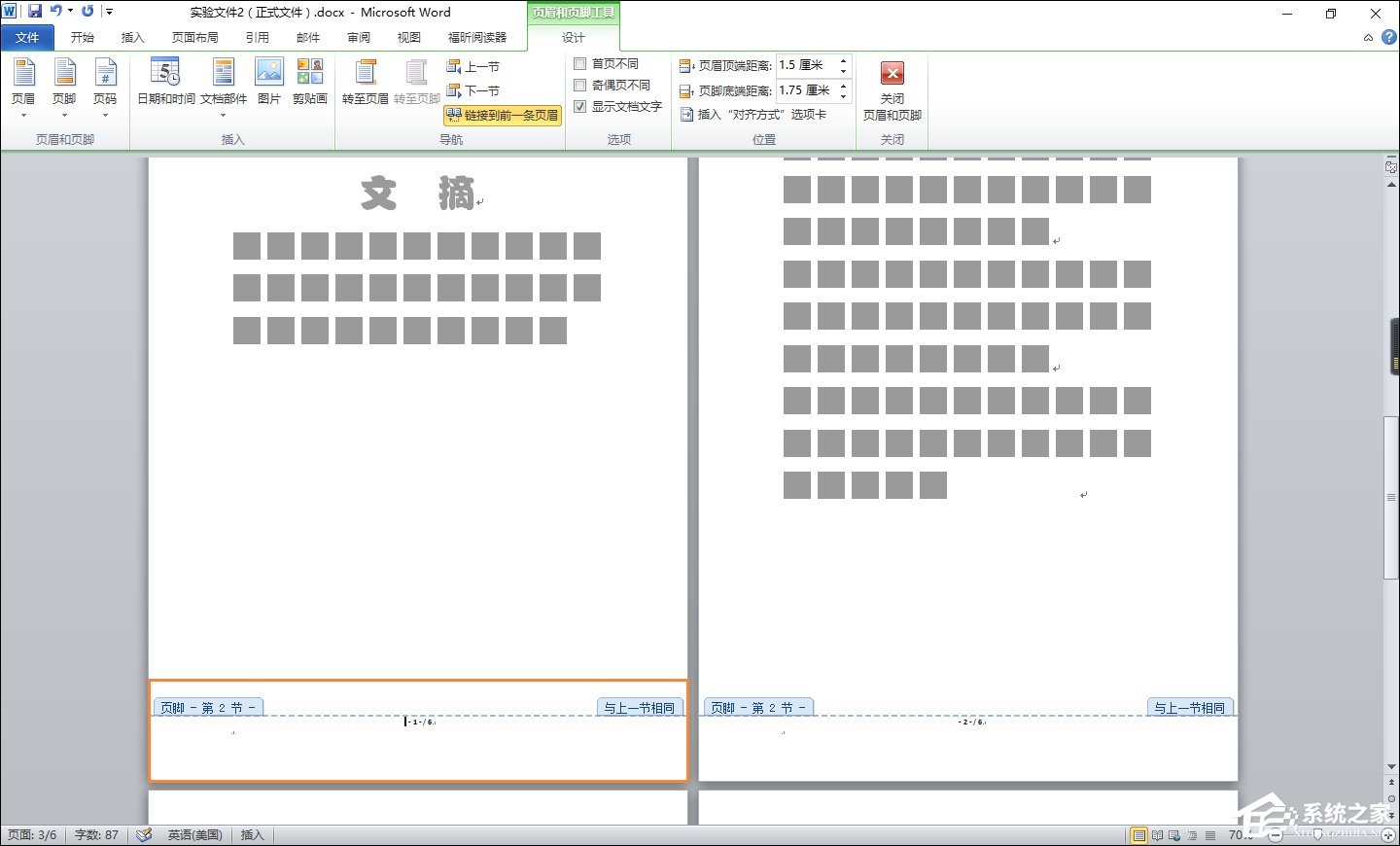1400x846 pixels.
Task: Jump to 下一节 (next section)
Action: (x=473, y=90)
